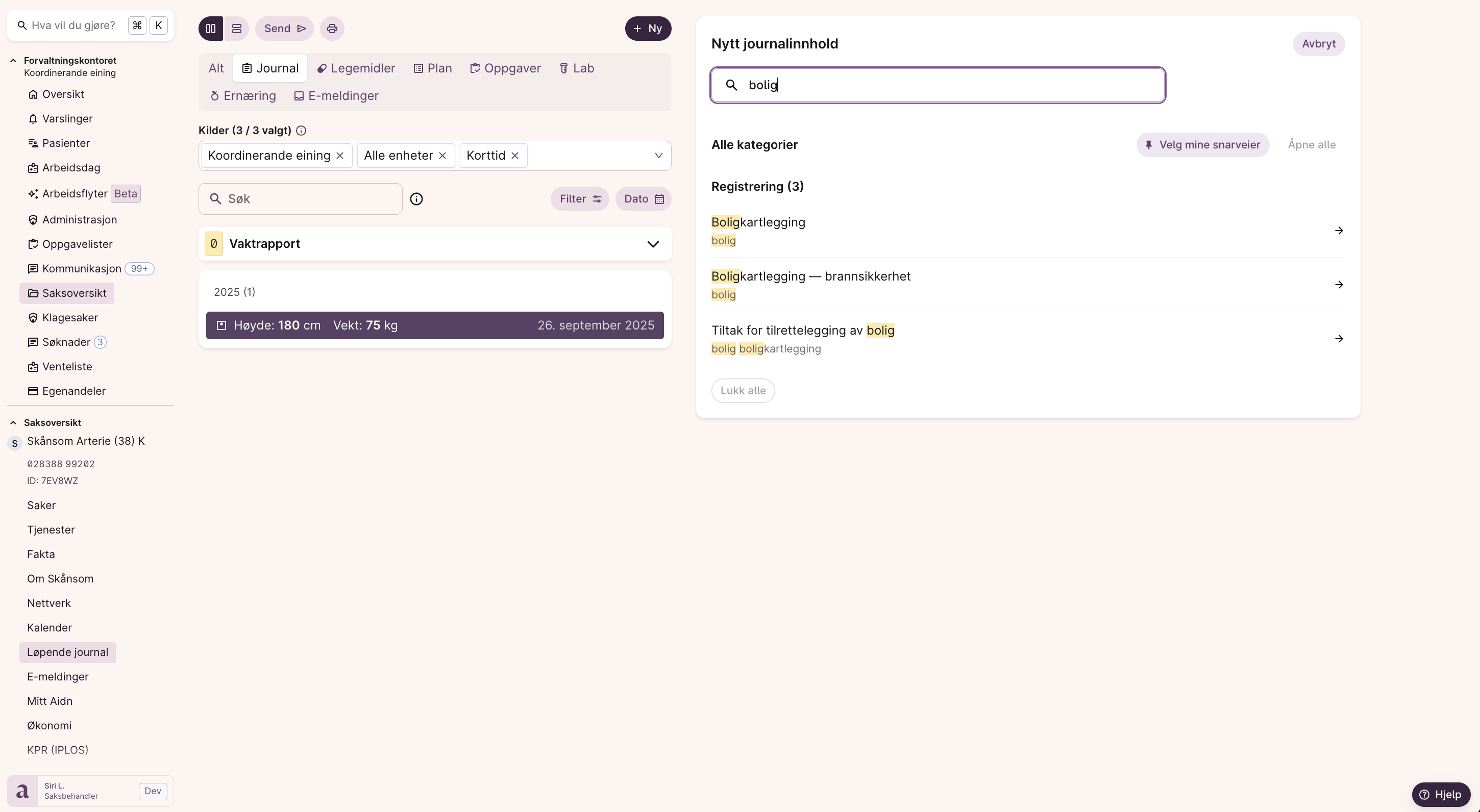Remove the Alle enheter source tag
The width and height of the screenshot is (1480, 812).
click(442, 156)
